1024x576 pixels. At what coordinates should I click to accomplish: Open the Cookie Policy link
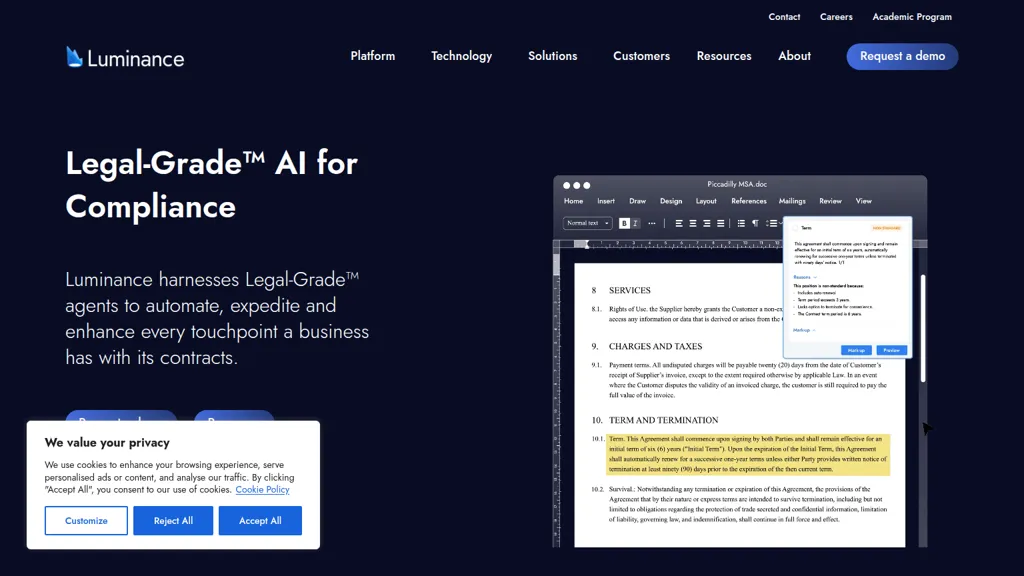point(261,489)
